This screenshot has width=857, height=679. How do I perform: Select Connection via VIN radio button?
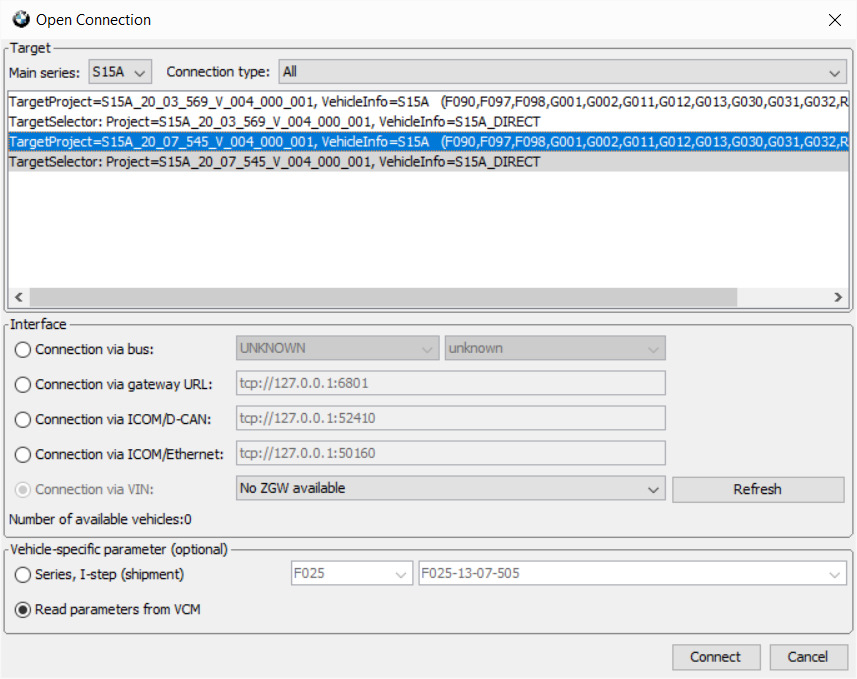click(22, 489)
